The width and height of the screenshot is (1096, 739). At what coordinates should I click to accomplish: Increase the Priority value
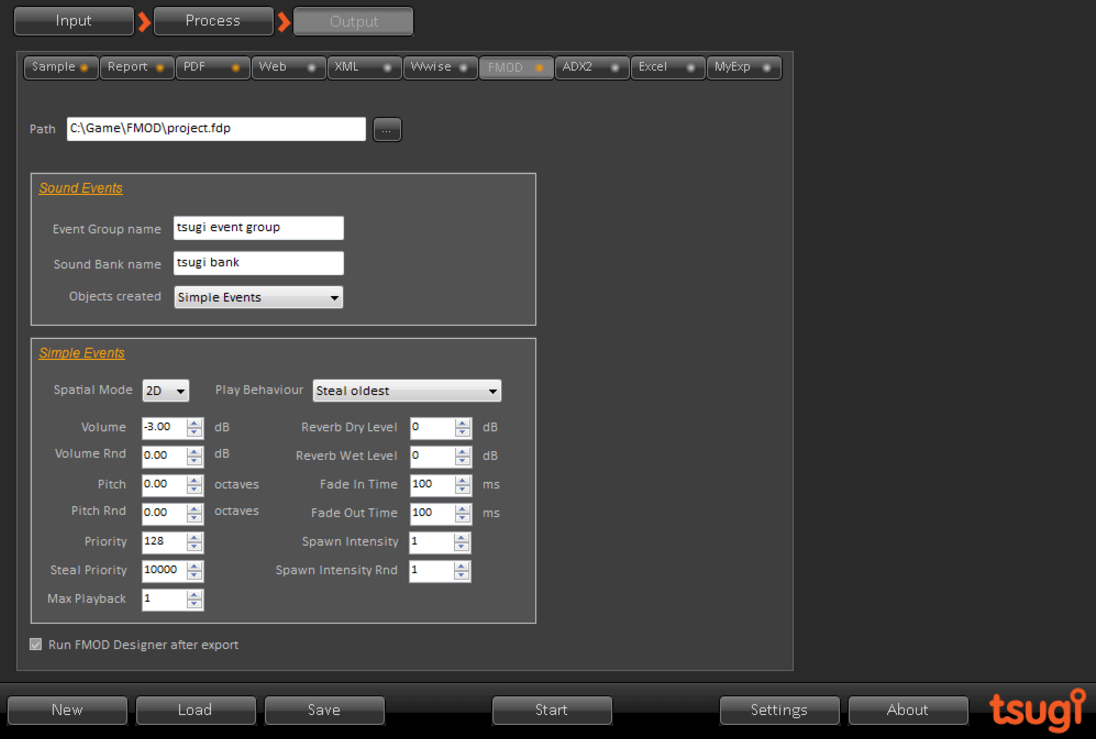pyautogui.click(x=194, y=538)
